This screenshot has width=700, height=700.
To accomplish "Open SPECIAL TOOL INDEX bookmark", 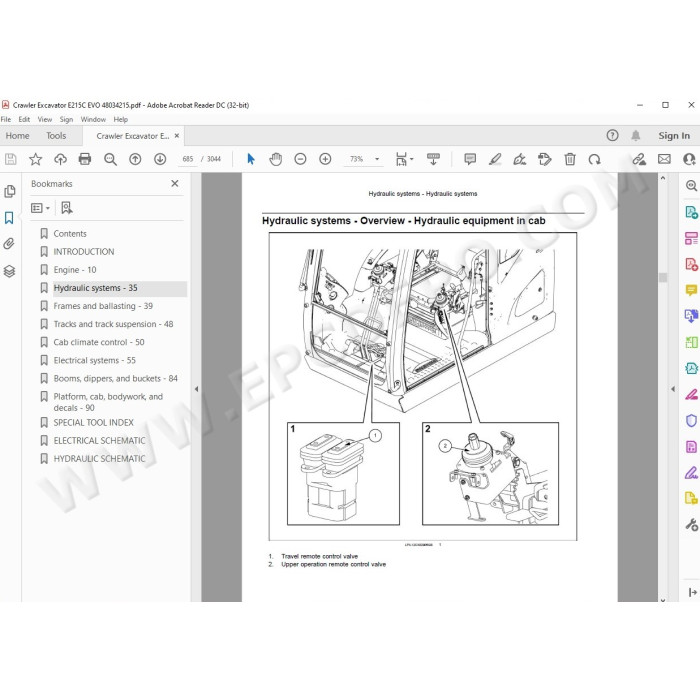I will [x=93, y=422].
